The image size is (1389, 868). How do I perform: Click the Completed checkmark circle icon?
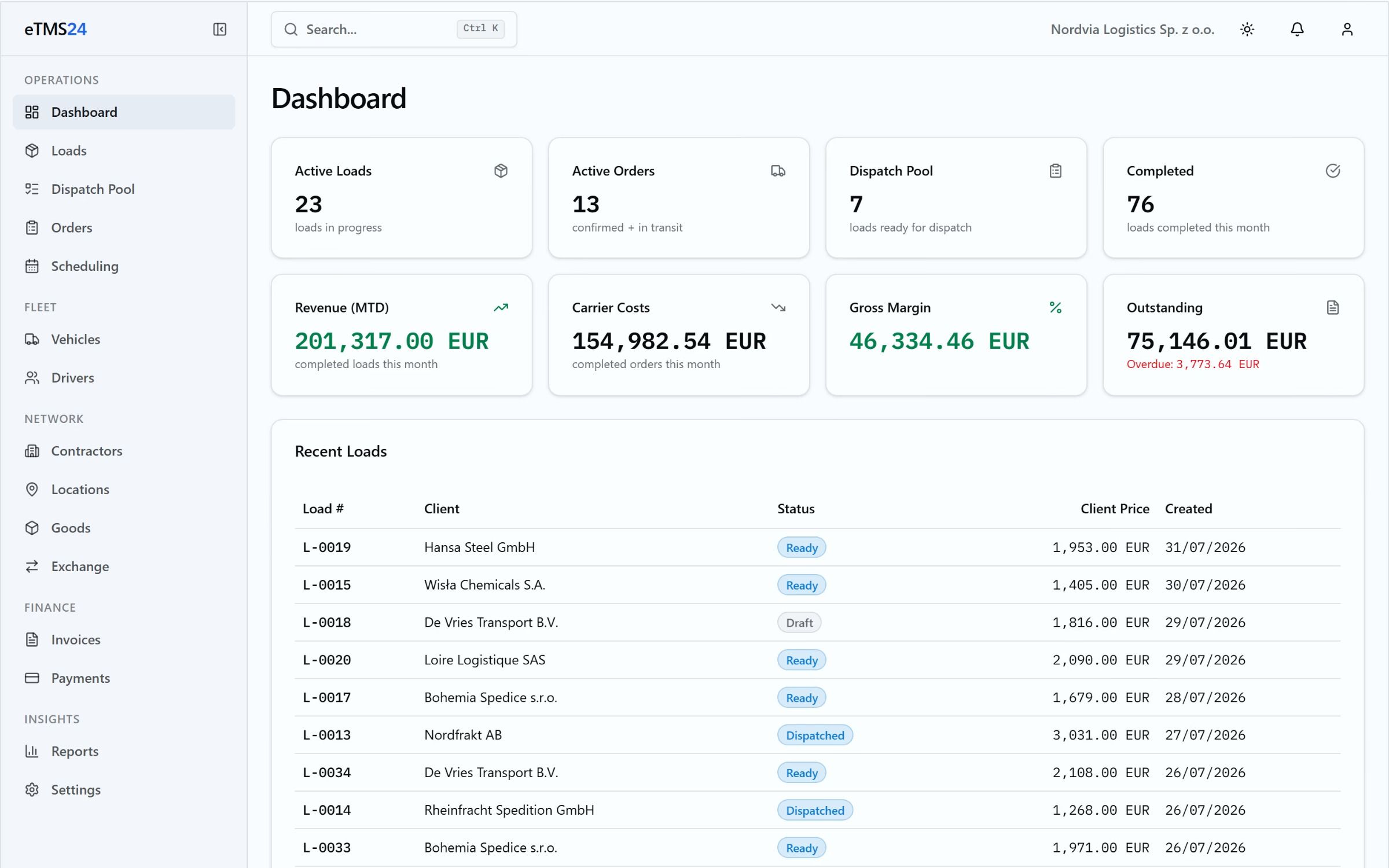click(x=1332, y=171)
